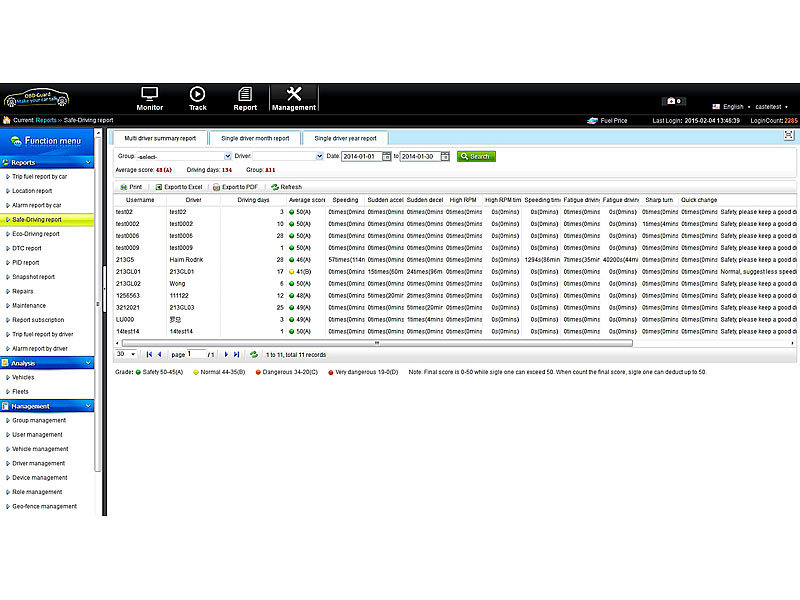Click the language flag icon

(x=716, y=107)
